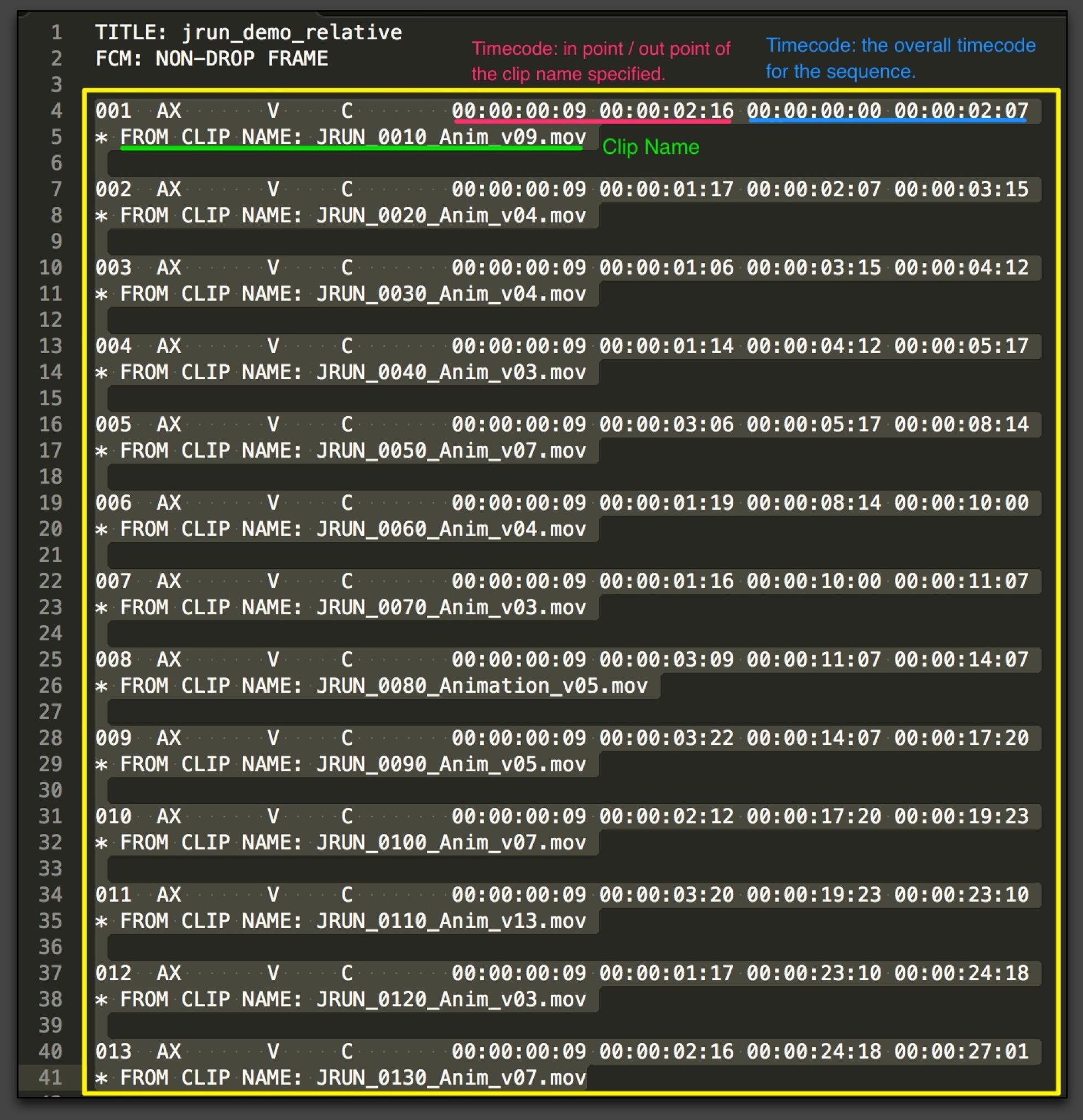This screenshot has height=1120, width=1083.
Task: Click clip name JRUN_0130_Anim_v07.mov on last line
Action: [x=451, y=1078]
